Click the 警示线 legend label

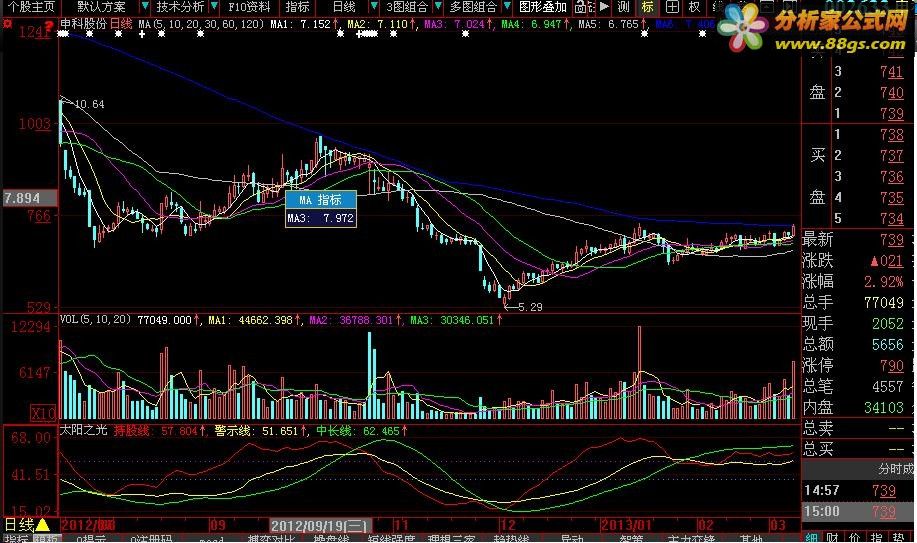coord(233,431)
